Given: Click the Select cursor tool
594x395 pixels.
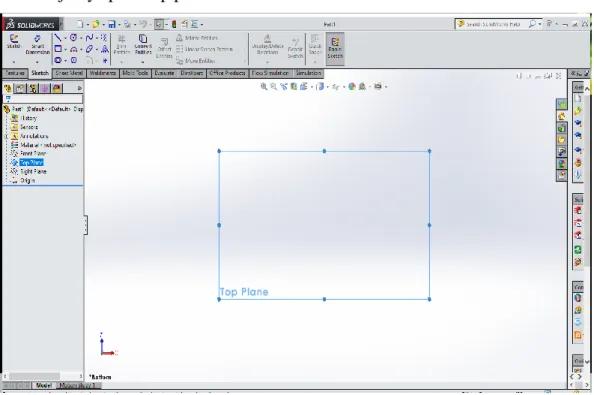Looking at the screenshot, I should click(x=159, y=24).
